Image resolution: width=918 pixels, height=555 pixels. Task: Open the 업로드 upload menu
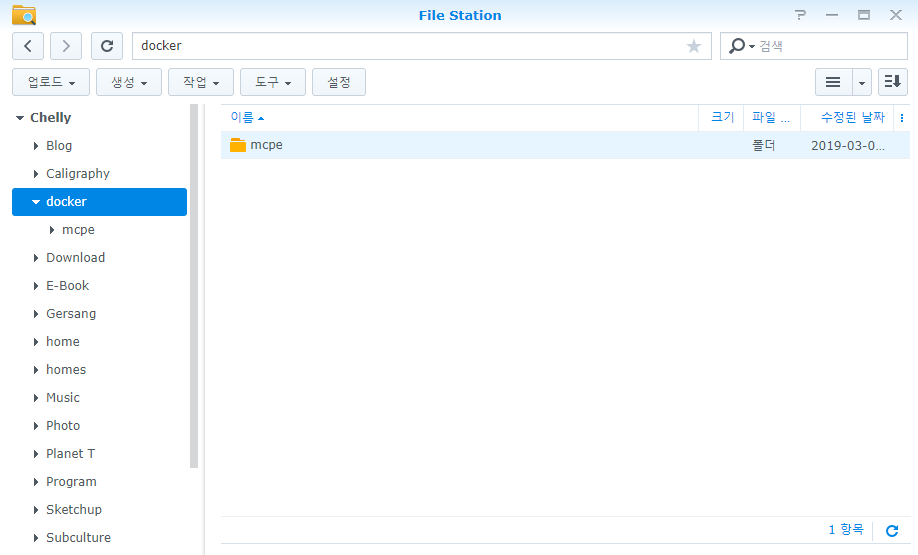tap(51, 82)
